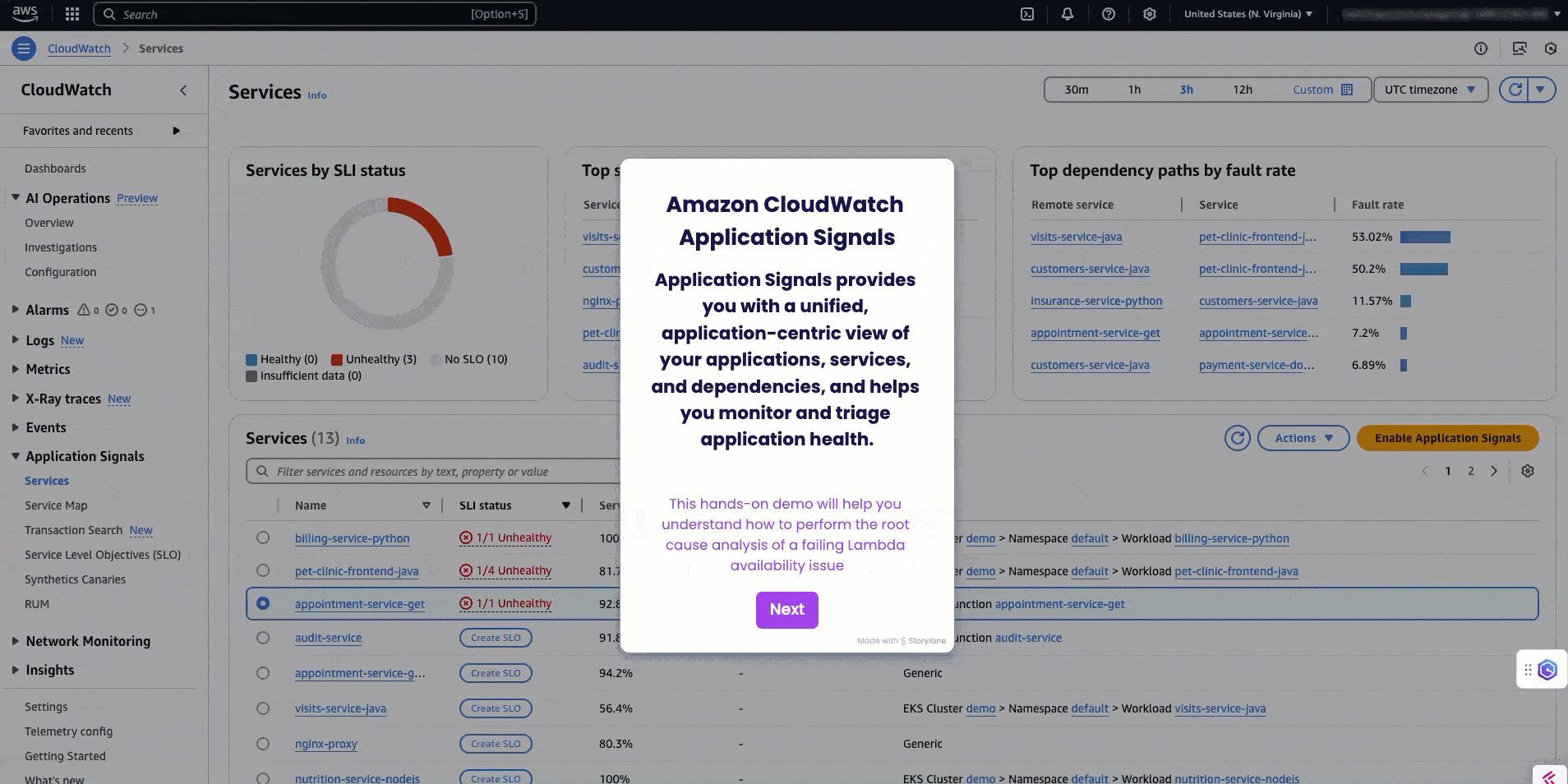Open the CloudWatch breadcrumb link
This screenshot has width=1568, height=784.
pos(79,48)
